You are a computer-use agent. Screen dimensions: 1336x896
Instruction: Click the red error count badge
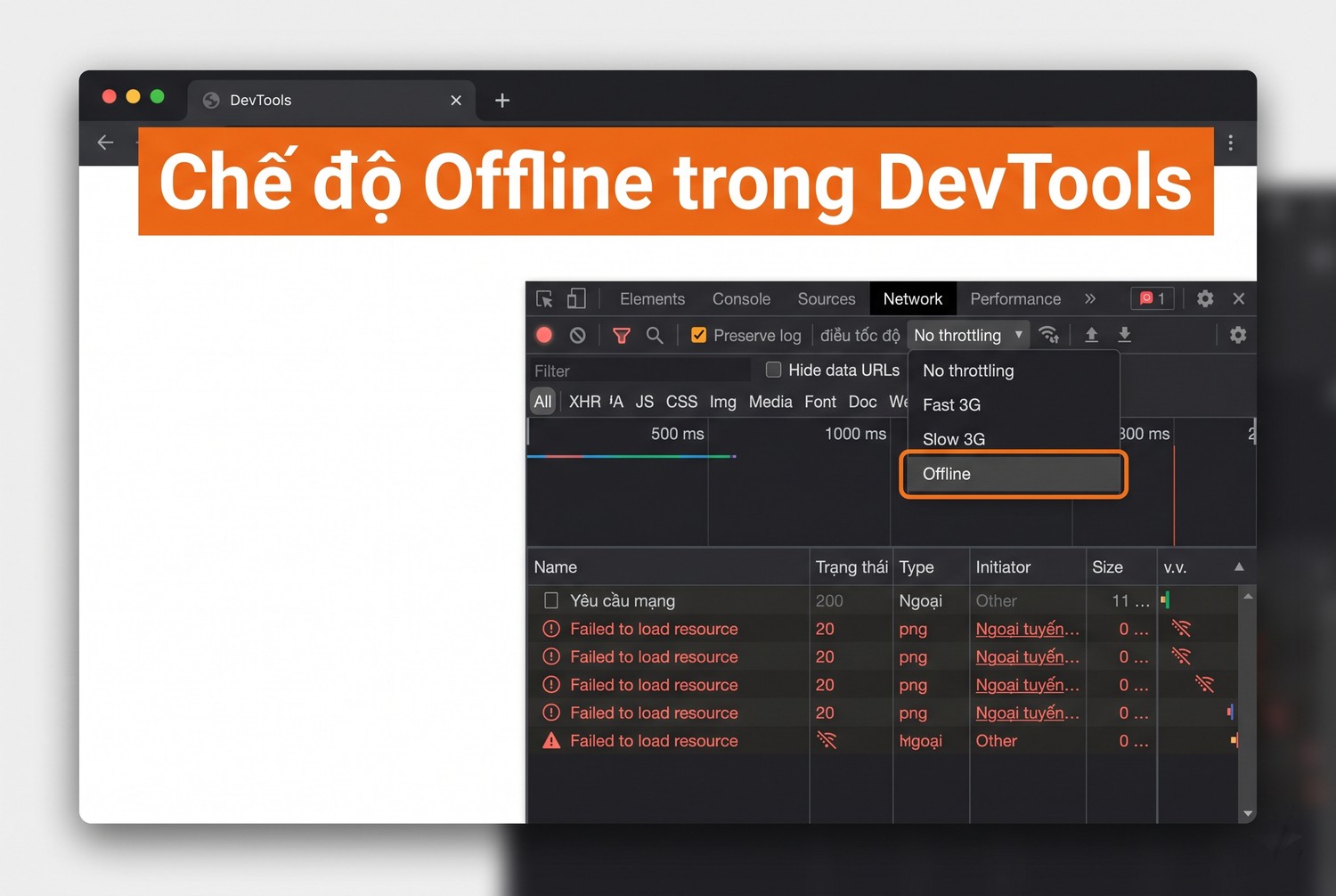(x=1152, y=298)
